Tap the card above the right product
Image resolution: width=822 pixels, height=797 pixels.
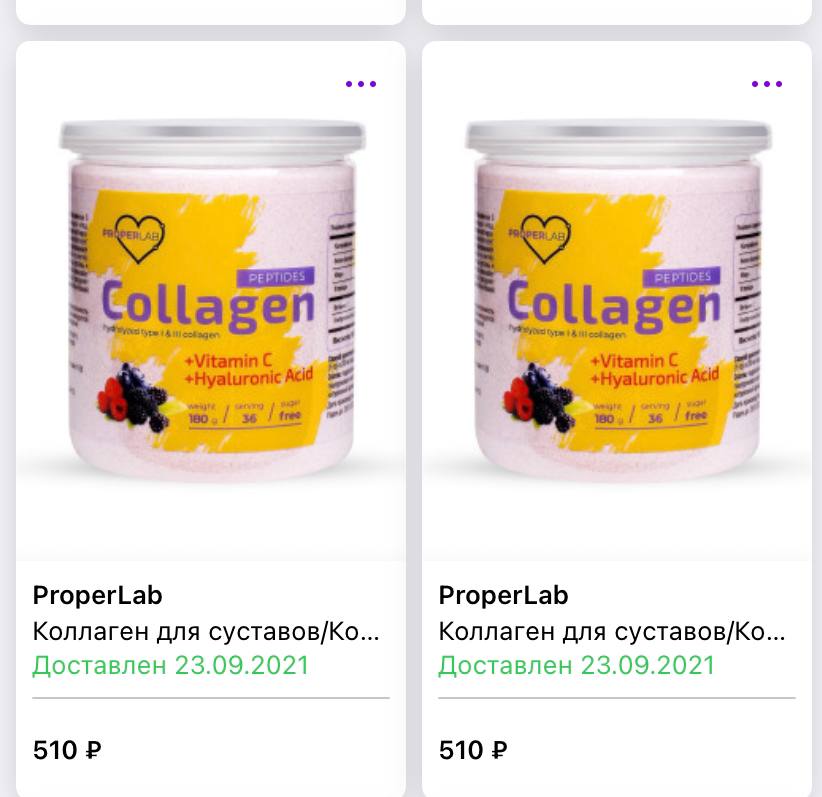(616, 12)
